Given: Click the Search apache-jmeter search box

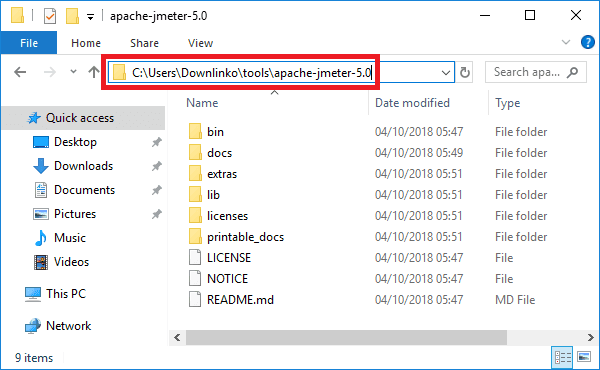Looking at the screenshot, I should (536, 72).
